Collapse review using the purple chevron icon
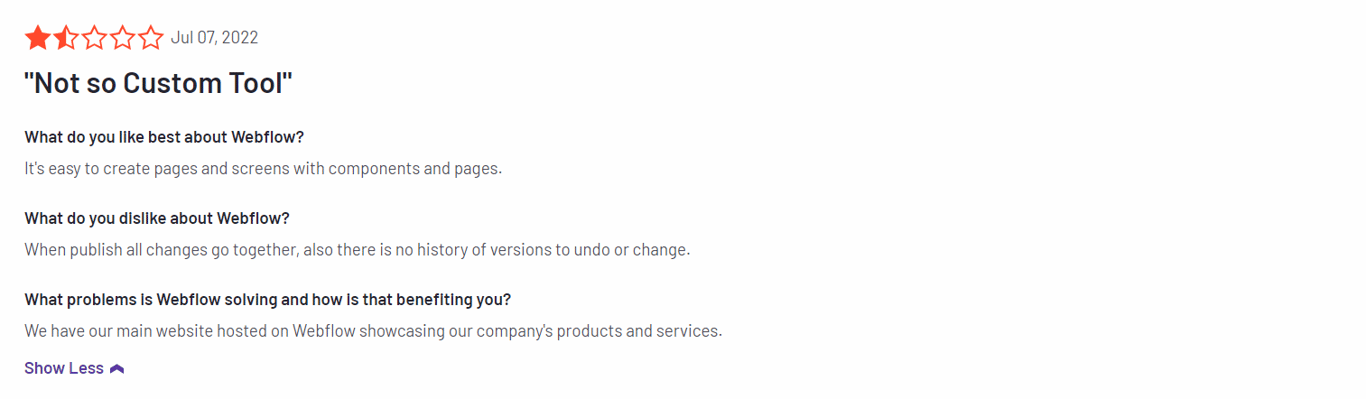This screenshot has height=399, width=1366. click(117, 369)
